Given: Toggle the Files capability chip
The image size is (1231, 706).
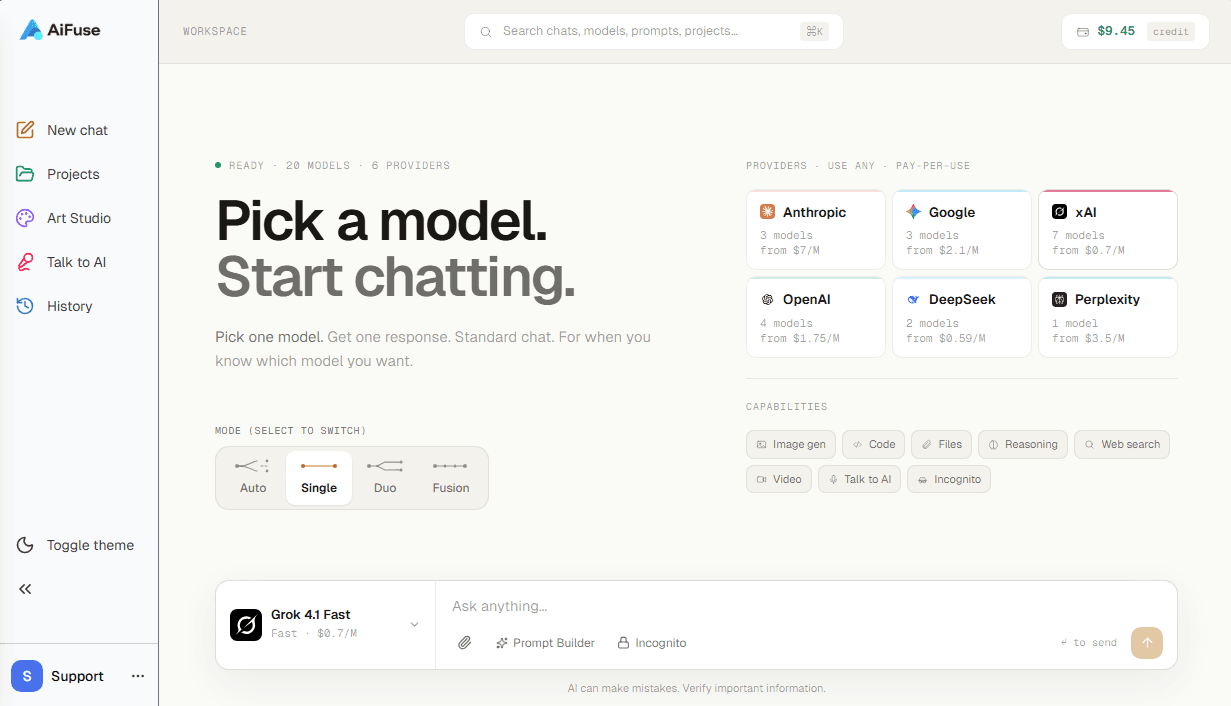Looking at the screenshot, I should 941,444.
